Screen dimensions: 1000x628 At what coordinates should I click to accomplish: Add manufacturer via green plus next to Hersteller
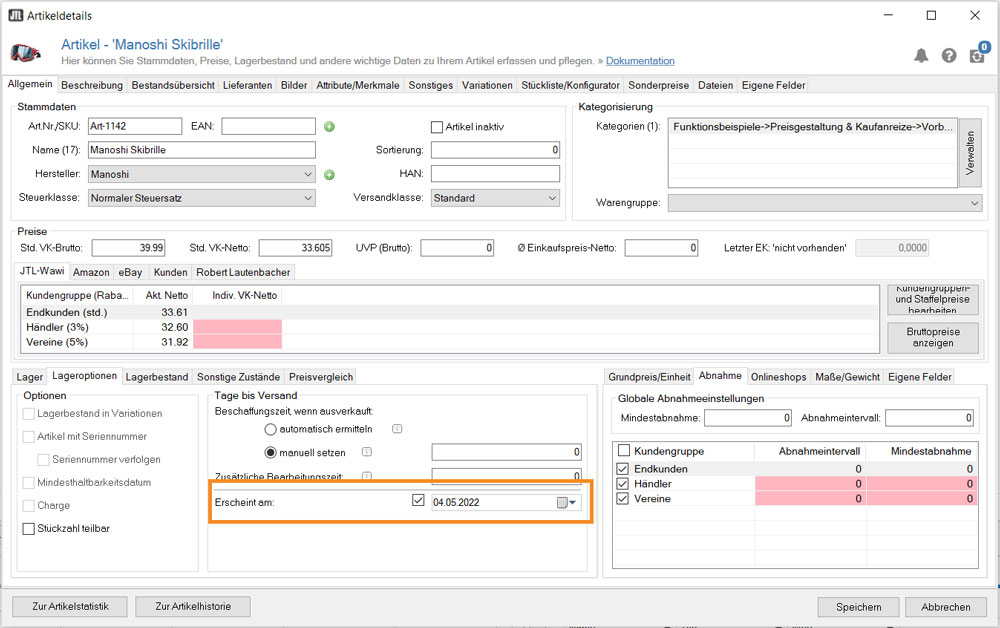point(329,175)
